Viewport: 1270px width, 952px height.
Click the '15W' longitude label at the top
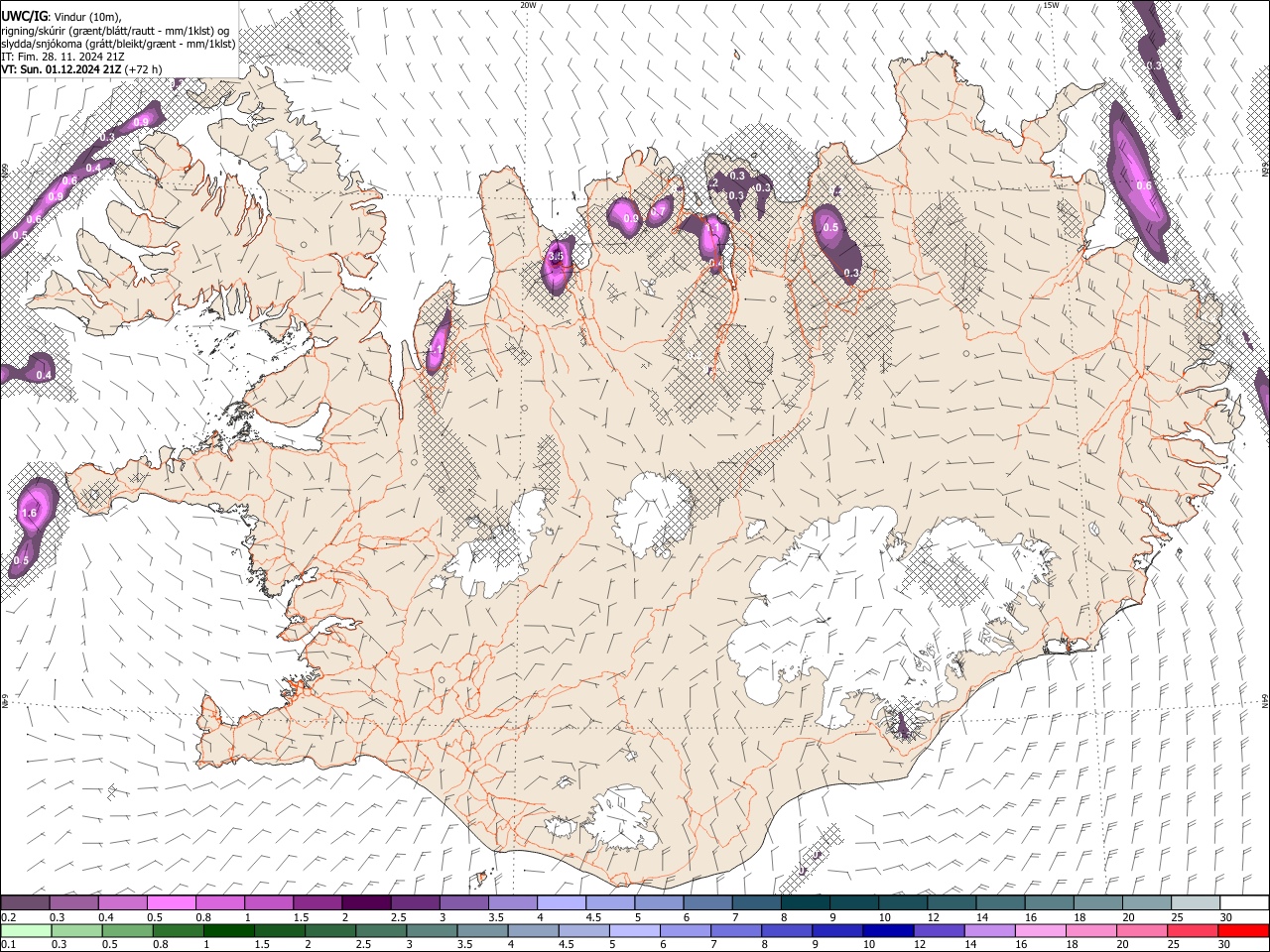[1051, 5]
